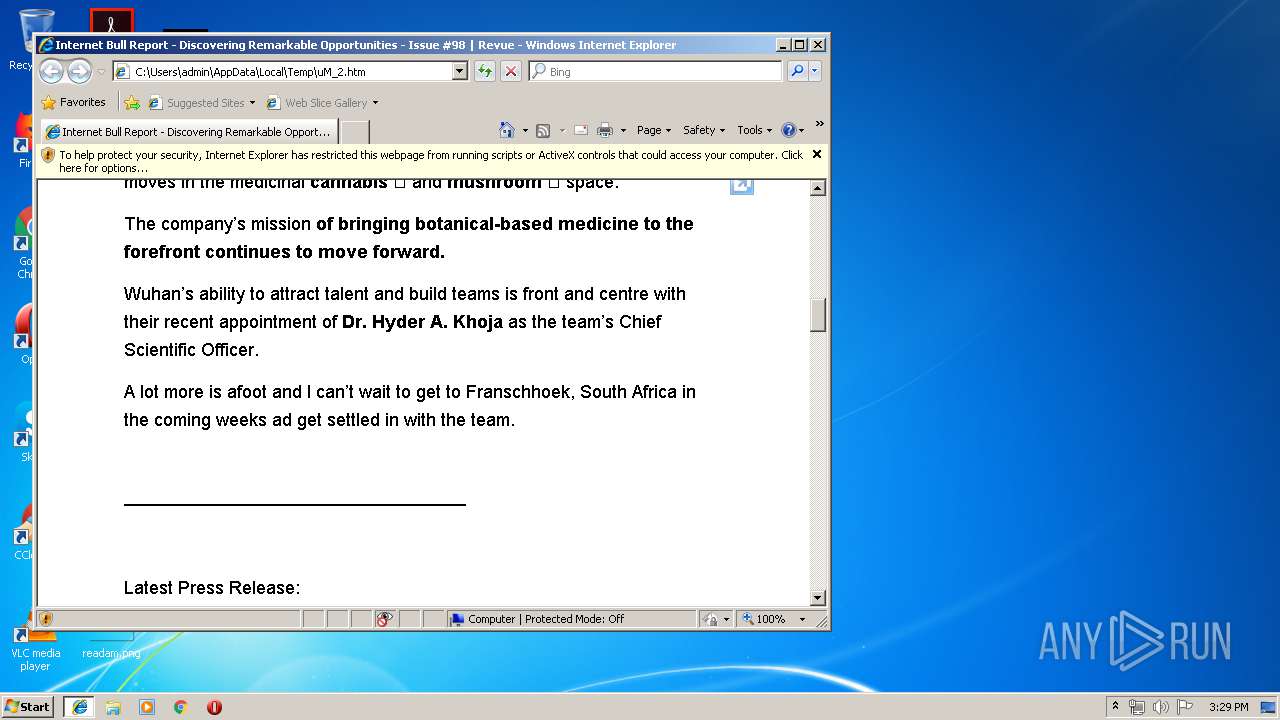Click the security information bar for options
The image size is (1280, 720).
(x=422, y=161)
